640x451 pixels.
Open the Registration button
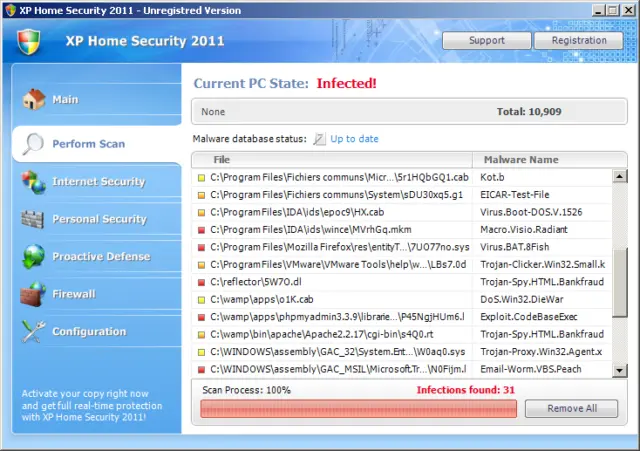[x=579, y=40]
